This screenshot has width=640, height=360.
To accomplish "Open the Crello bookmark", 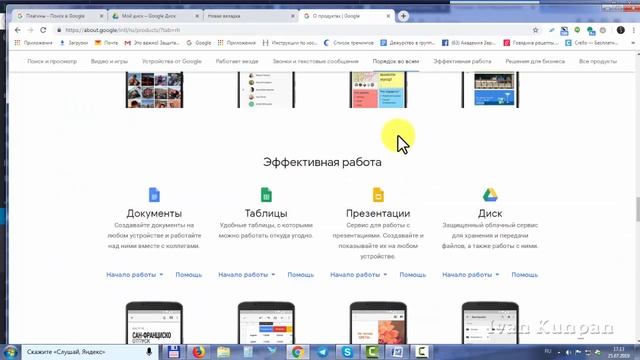I will (x=591, y=42).
